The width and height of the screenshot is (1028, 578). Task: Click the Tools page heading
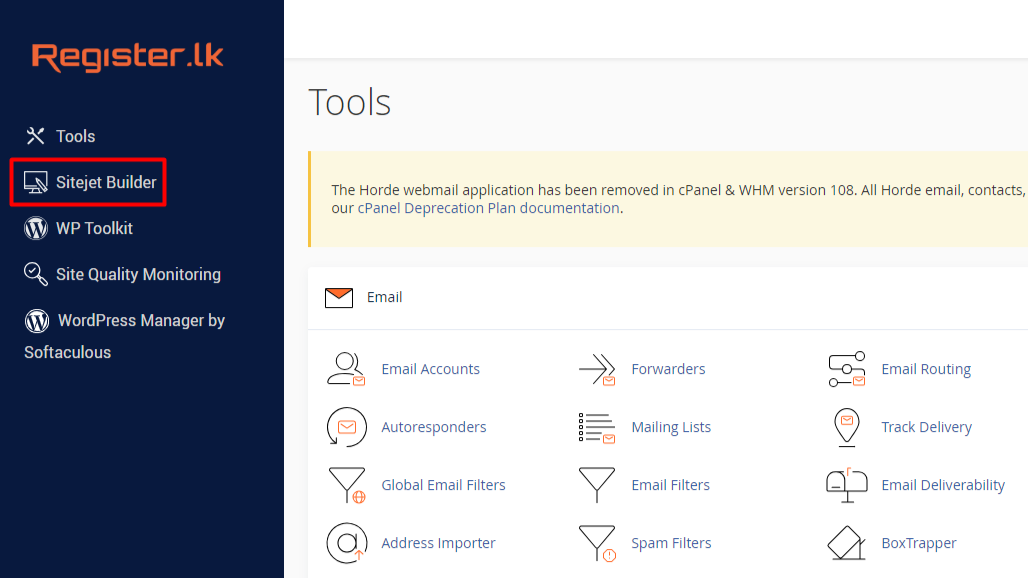tap(349, 102)
